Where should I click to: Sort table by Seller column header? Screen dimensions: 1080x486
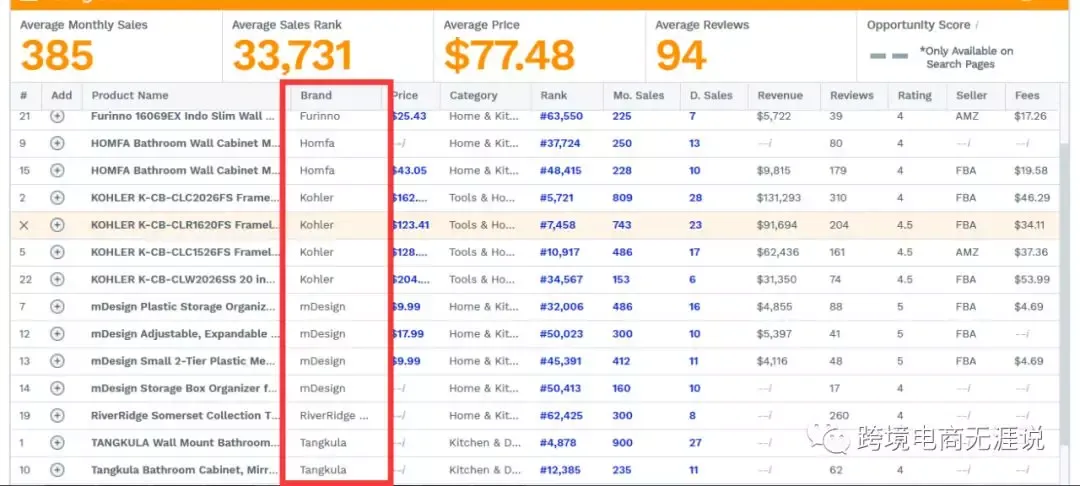coord(972,96)
